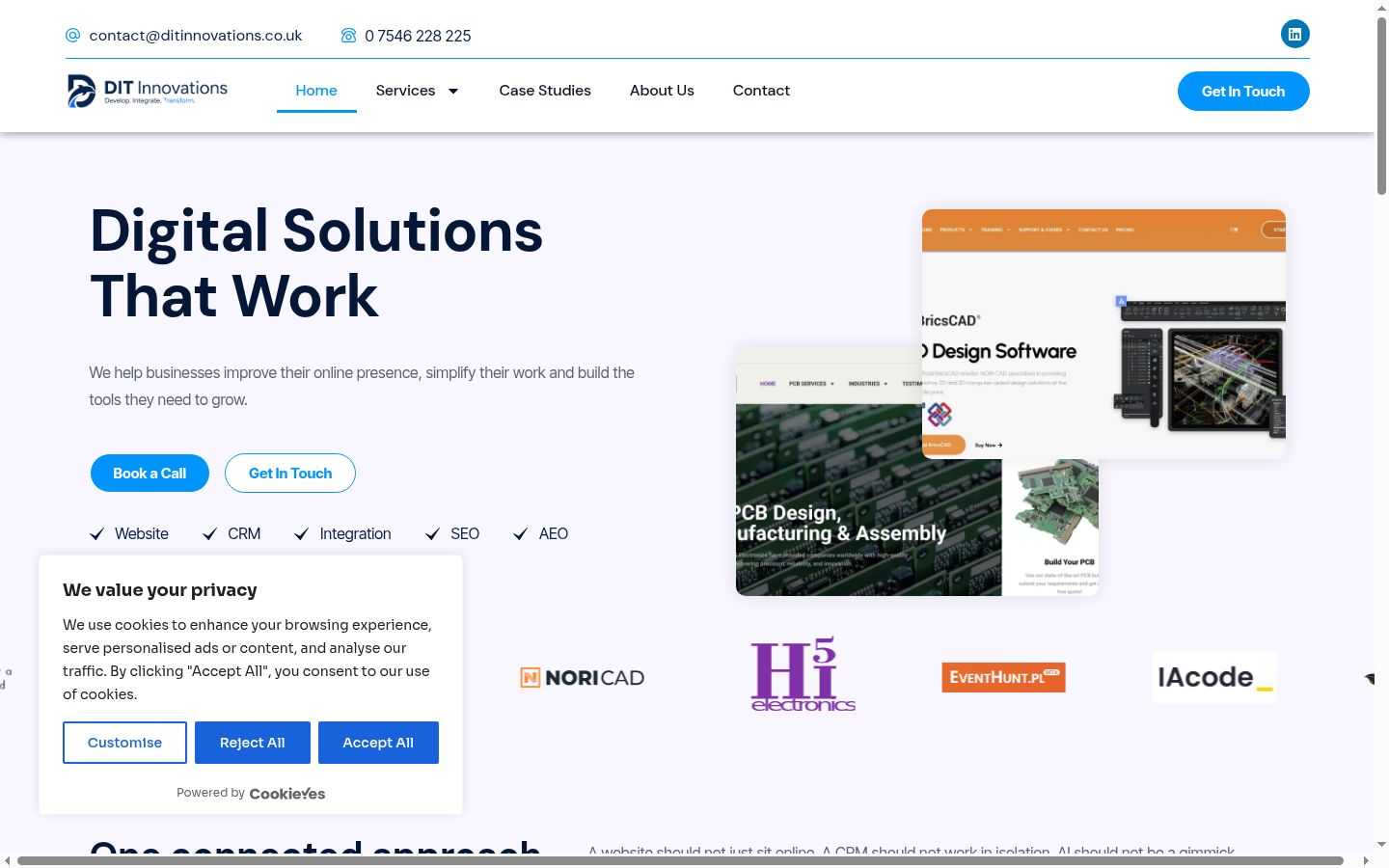Click the vertical scrollbar thumb
1389x868 pixels.
1381,106
